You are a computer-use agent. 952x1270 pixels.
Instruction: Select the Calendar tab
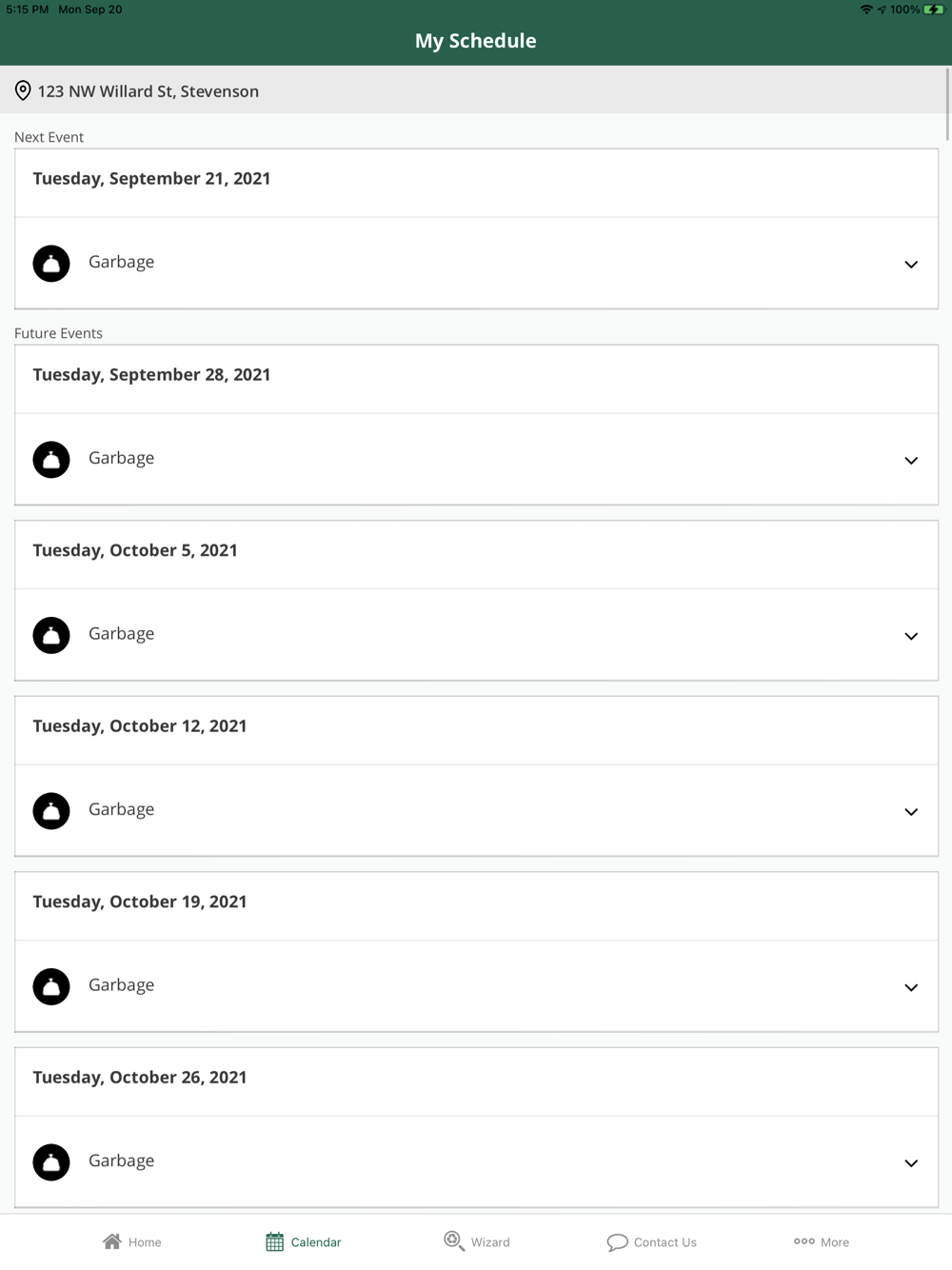click(x=304, y=1241)
